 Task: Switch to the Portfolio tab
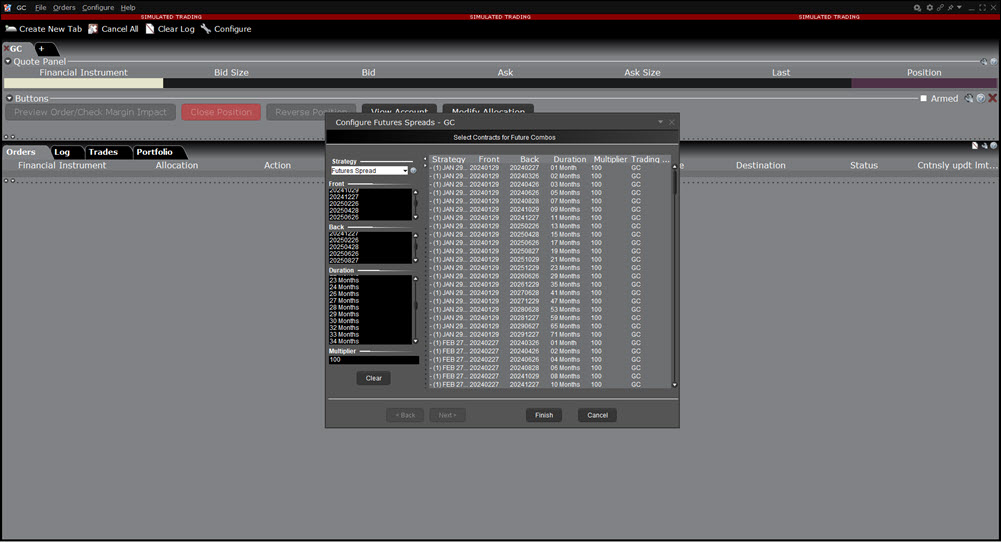tap(154, 152)
